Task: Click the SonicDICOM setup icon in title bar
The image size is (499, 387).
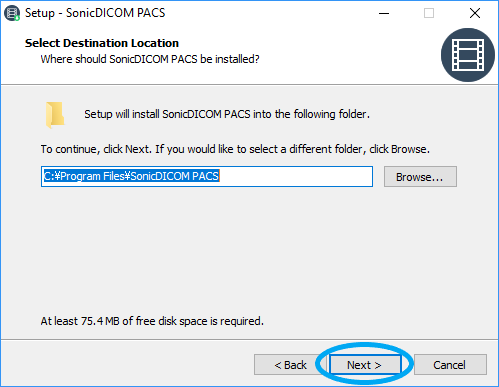Action: tap(12, 13)
